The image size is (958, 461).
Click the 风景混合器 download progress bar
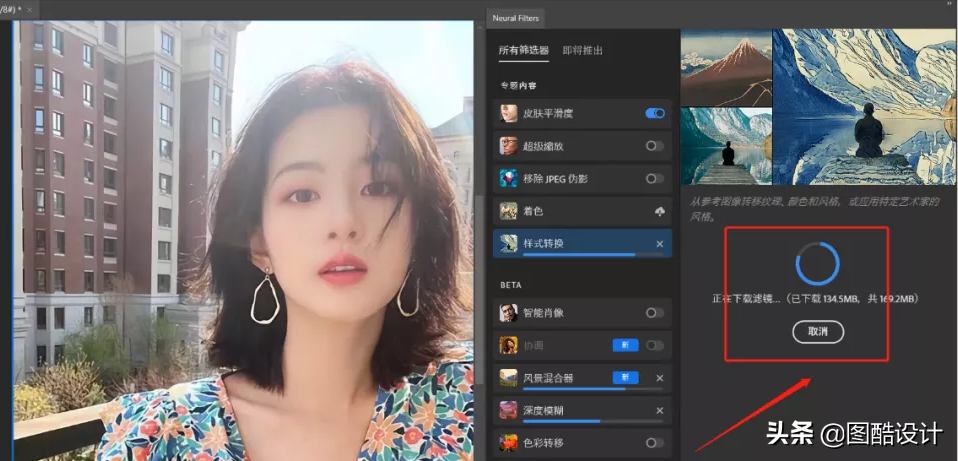coord(593,388)
